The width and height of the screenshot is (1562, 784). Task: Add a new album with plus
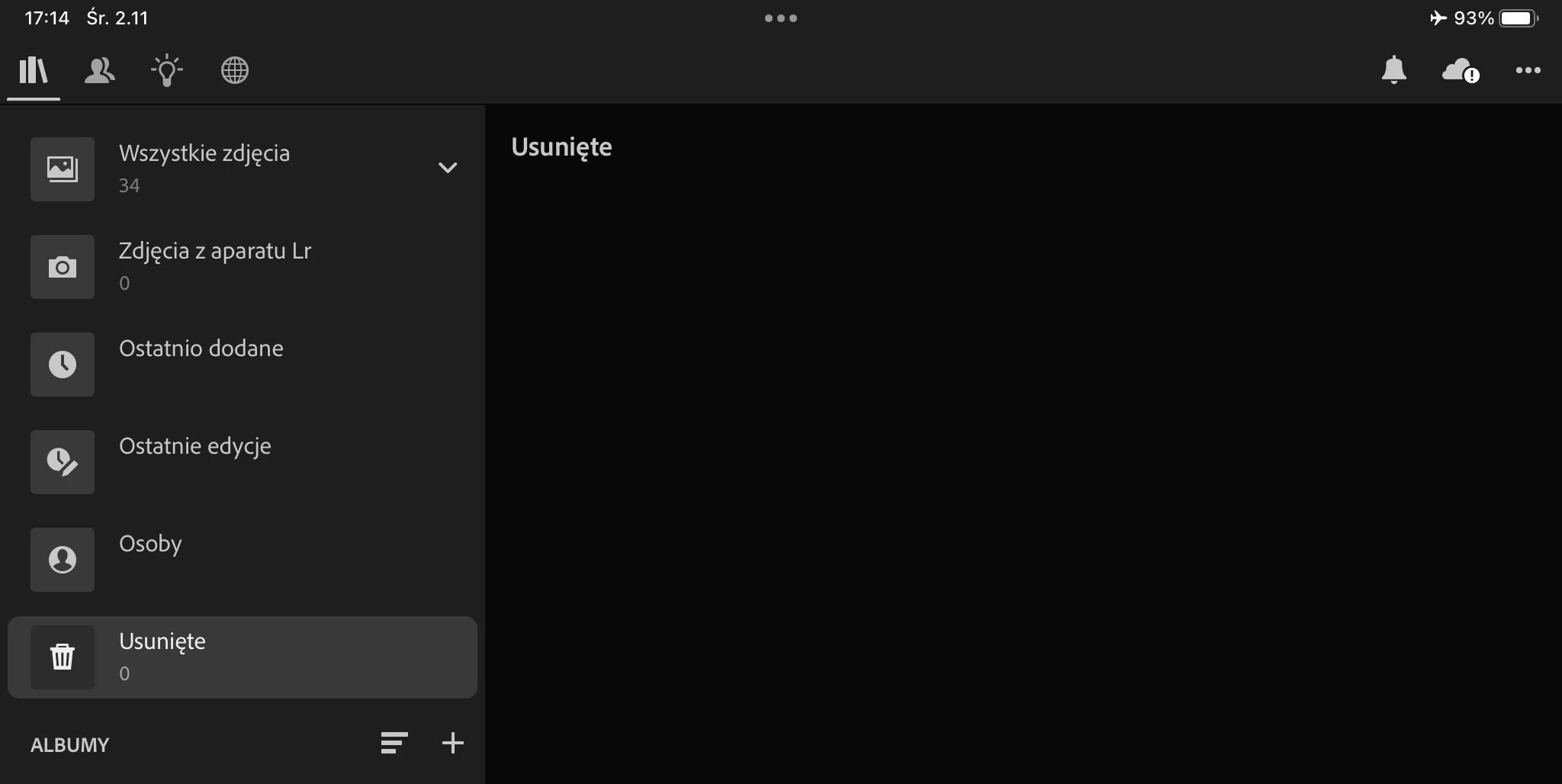(453, 743)
